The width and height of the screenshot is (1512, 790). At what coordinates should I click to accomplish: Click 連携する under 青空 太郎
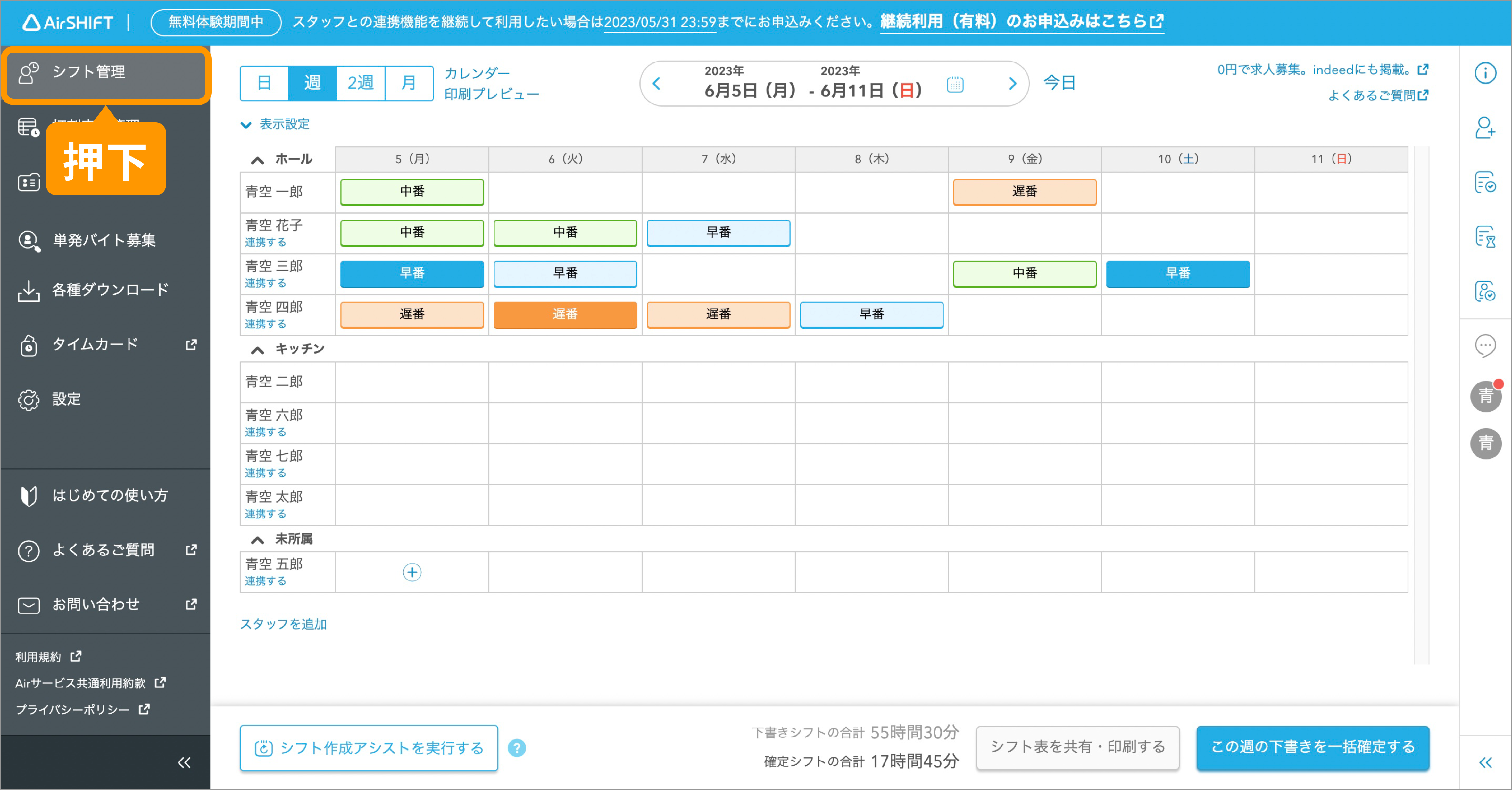click(x=265, y=514)
